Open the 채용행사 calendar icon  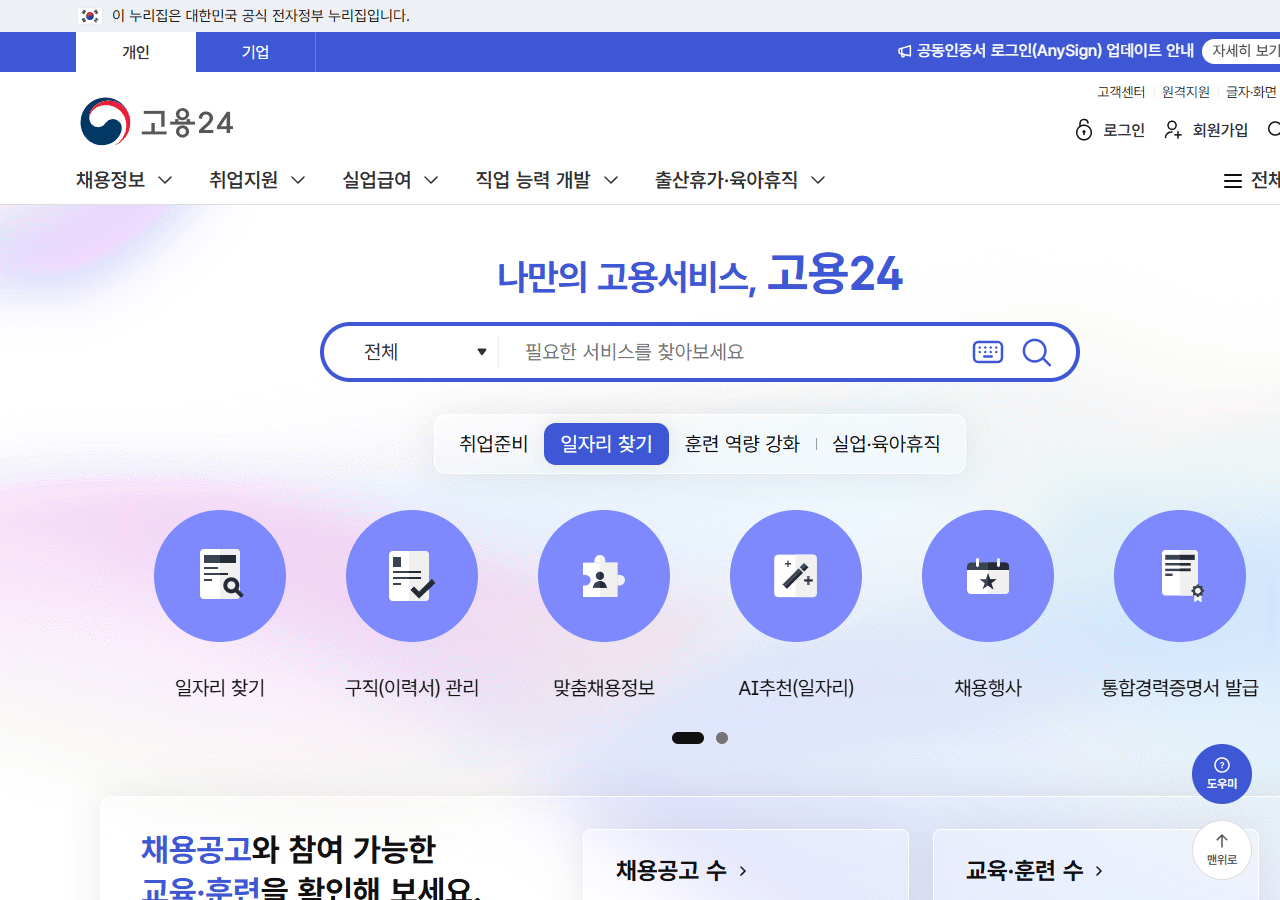(988, 576)
